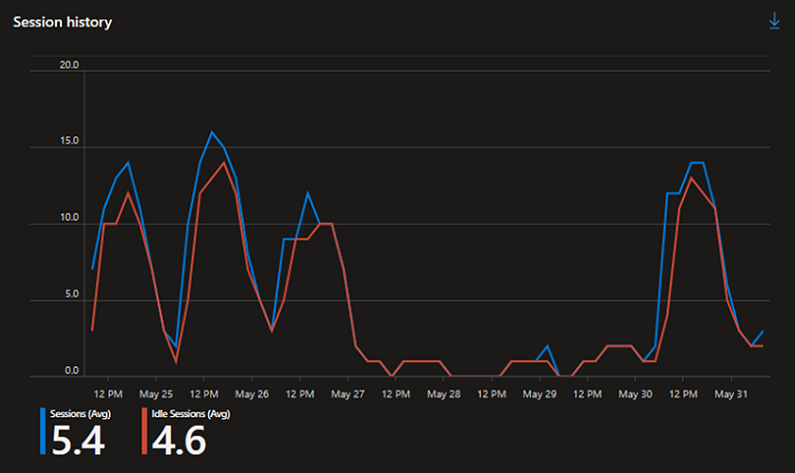
Task: Select the Idle Sessions (Avg) legend label
Action: point(191,414)
